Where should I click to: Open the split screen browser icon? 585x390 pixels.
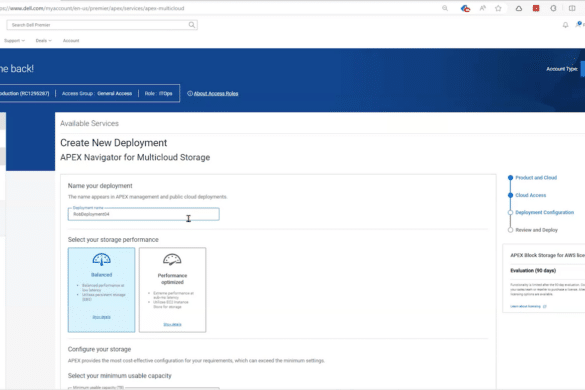(x=572, y=8)
